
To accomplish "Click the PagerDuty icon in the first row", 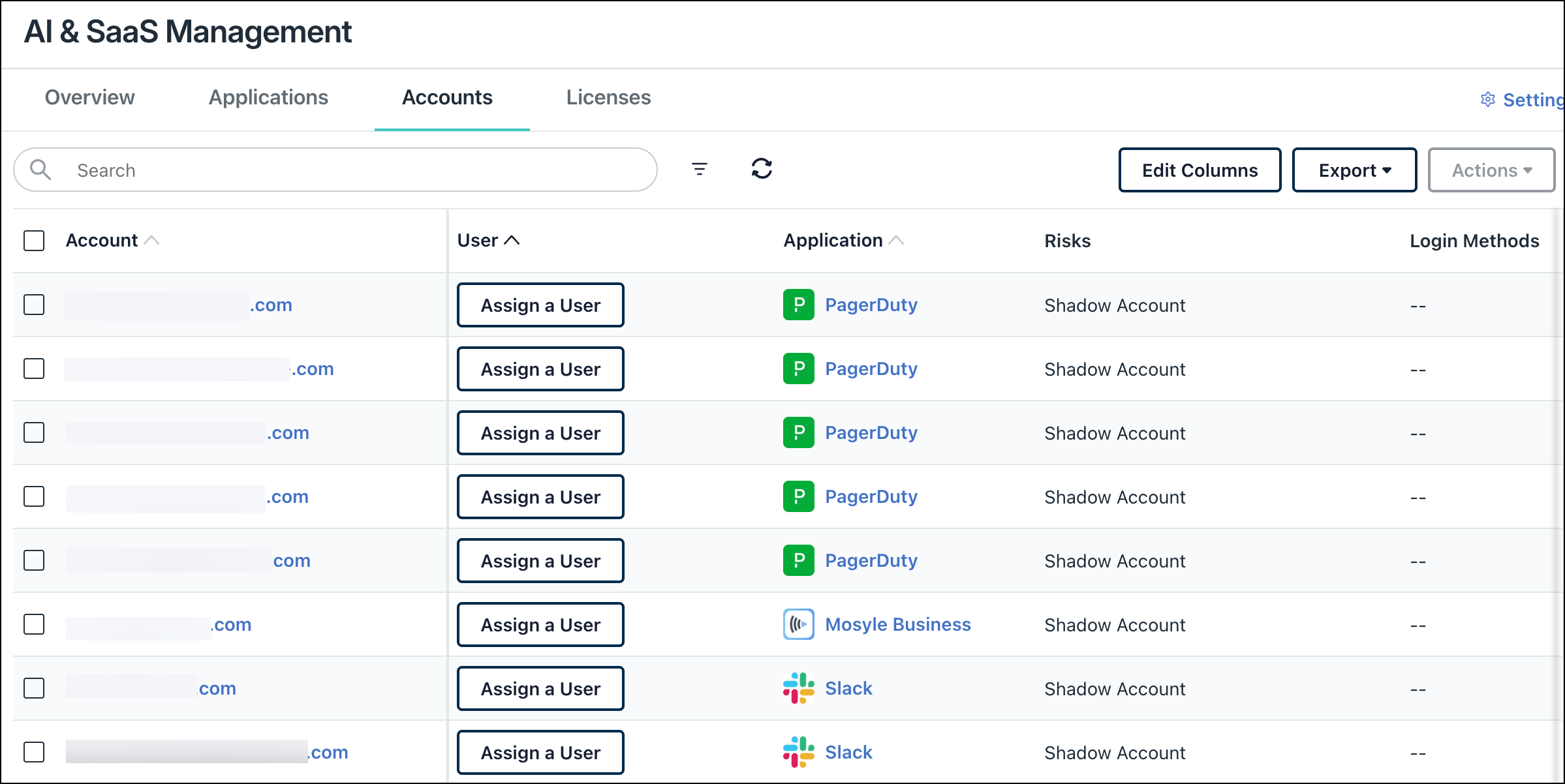I will pyautogui.click(x=798, y=305).
